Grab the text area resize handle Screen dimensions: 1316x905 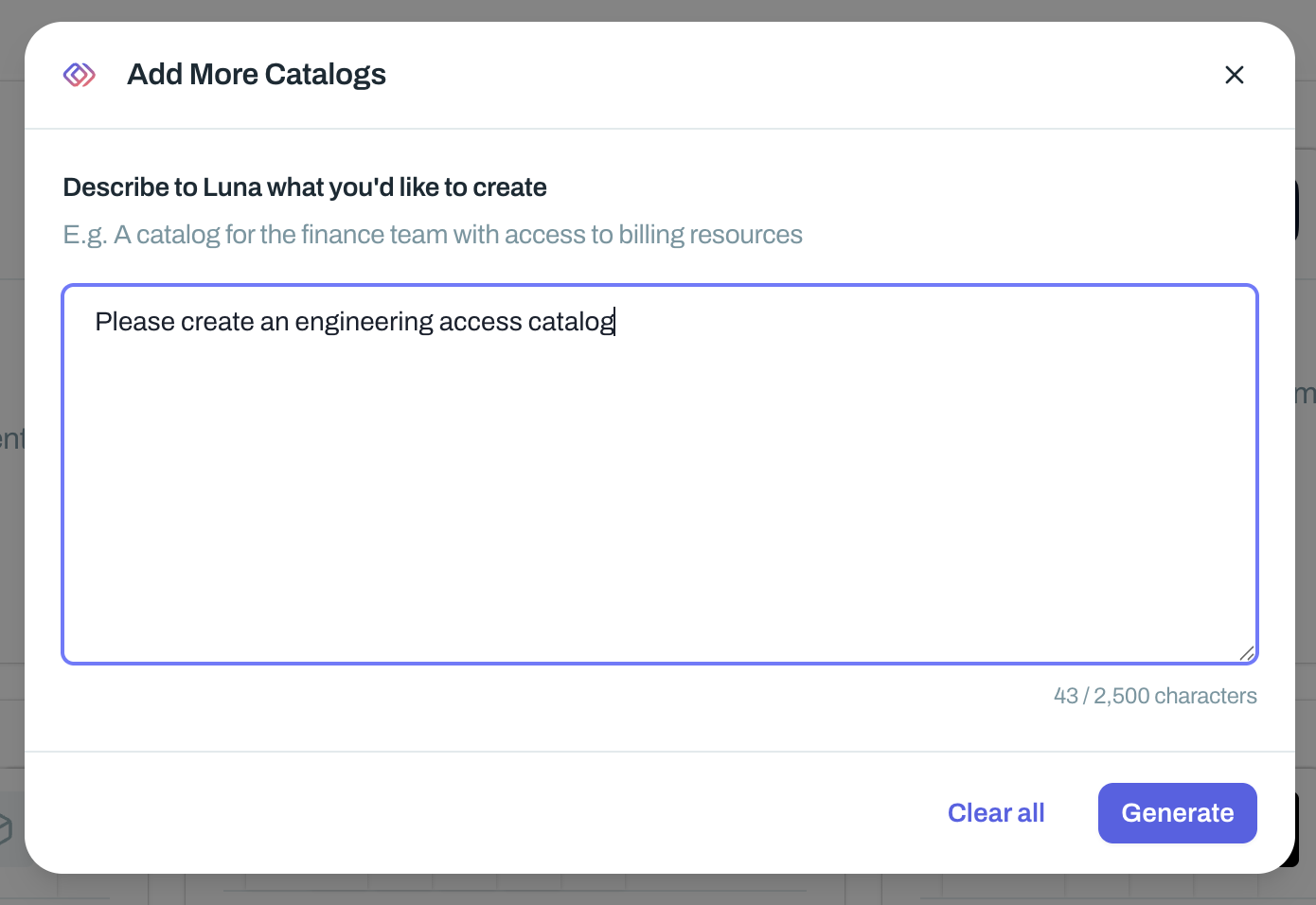(1247, 653)
